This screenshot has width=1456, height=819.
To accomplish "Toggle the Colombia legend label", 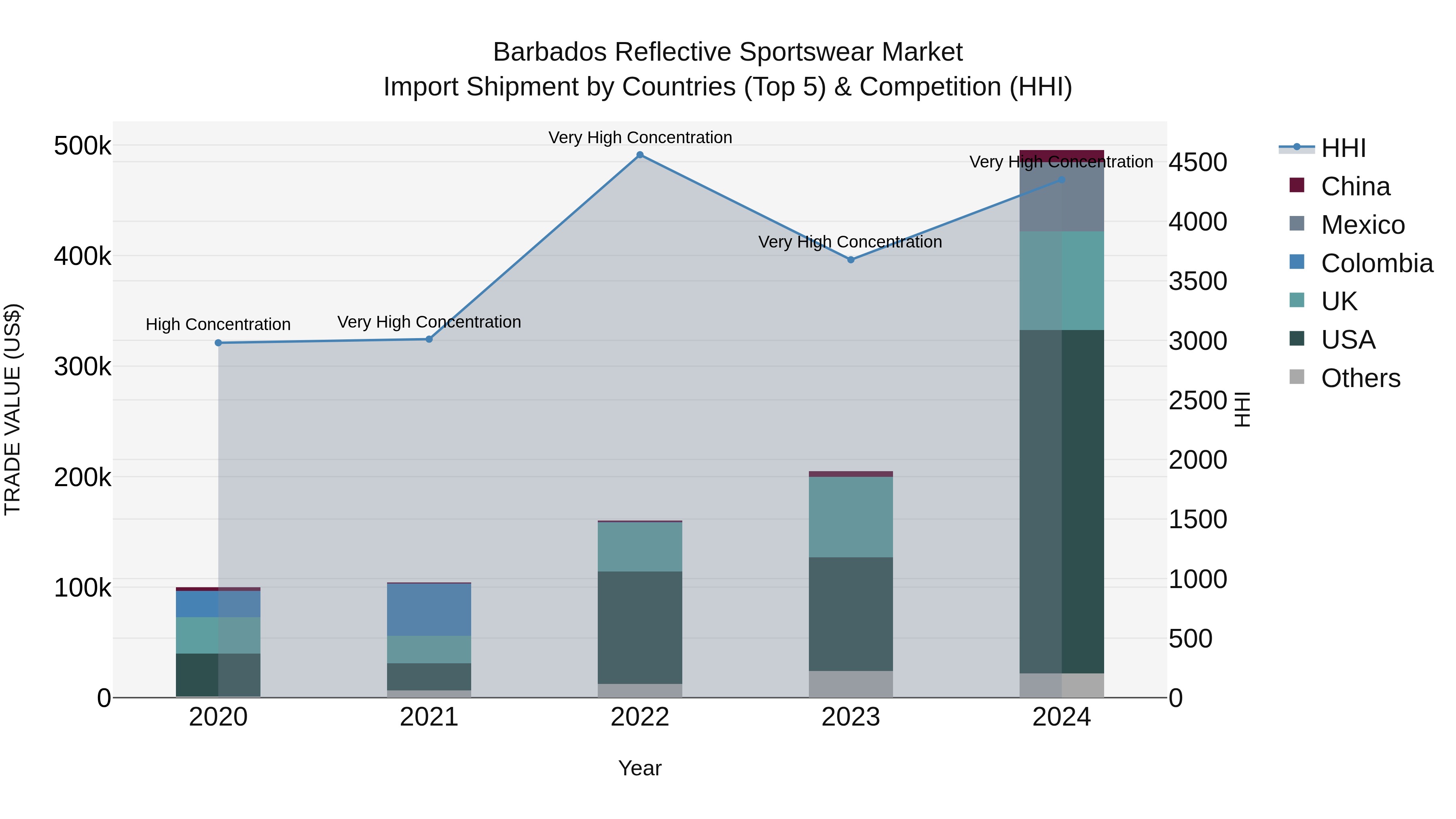I will [x=1377, y=263].
